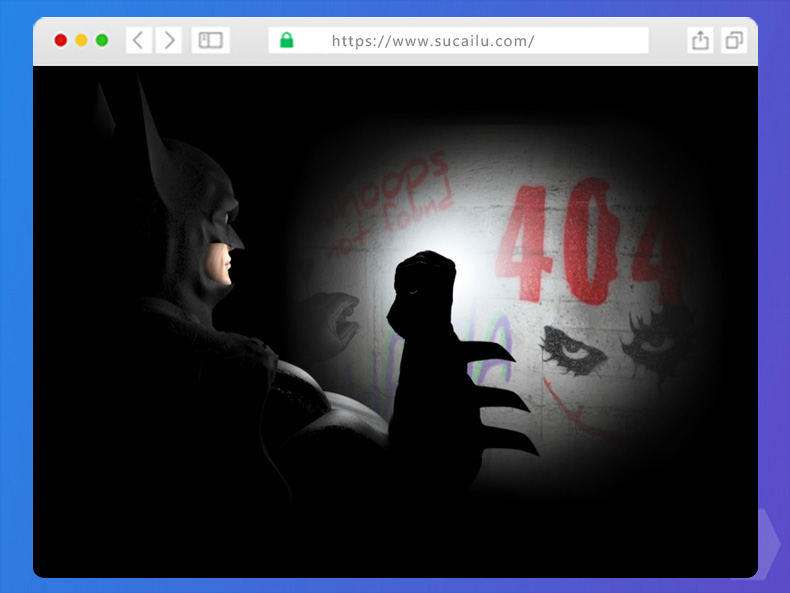The image size is (790, 593).
Task: Focus the https://www.sucailu.com/ address field
Action: pyautogui.click(x=460, y=40)
